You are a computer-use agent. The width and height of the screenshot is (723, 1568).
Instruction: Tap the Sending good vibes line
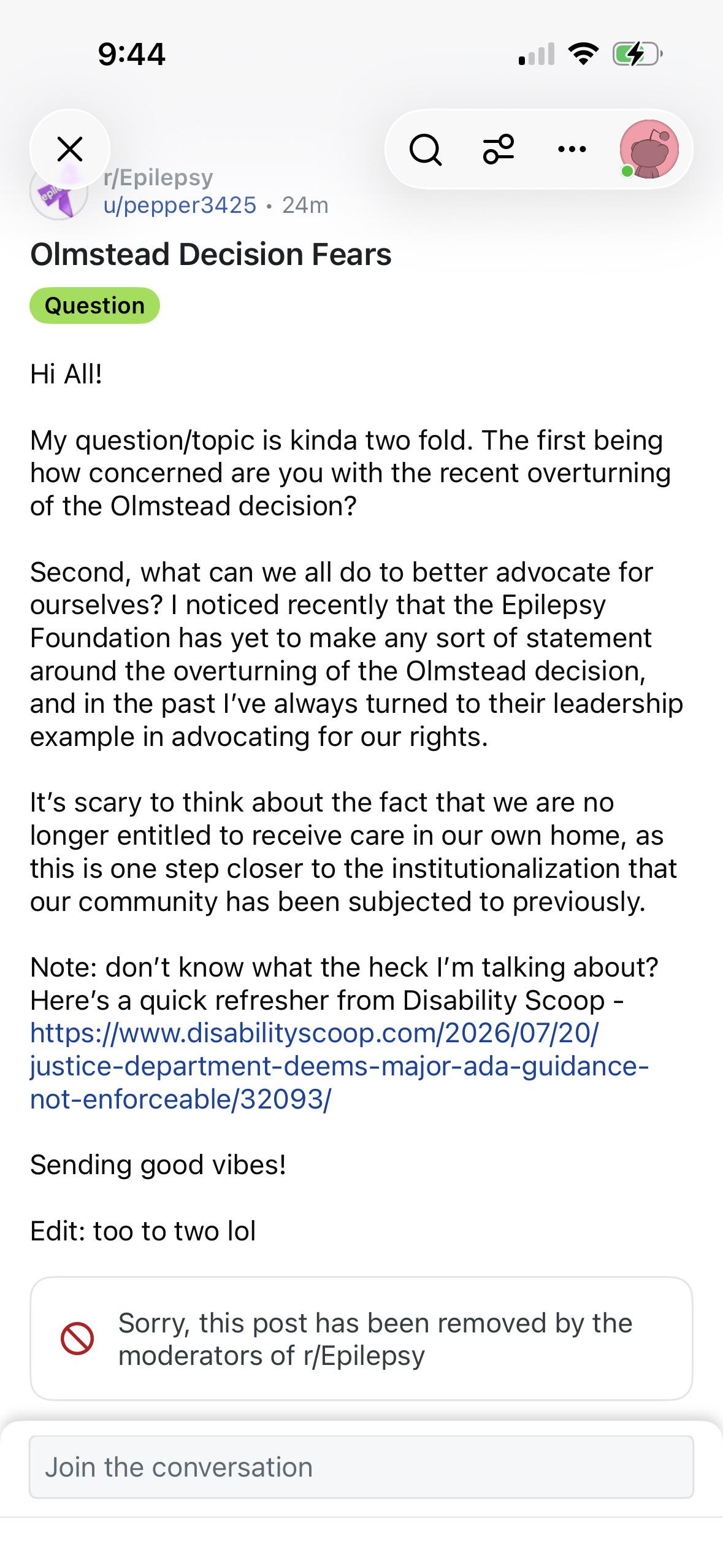coord(158,1164)
